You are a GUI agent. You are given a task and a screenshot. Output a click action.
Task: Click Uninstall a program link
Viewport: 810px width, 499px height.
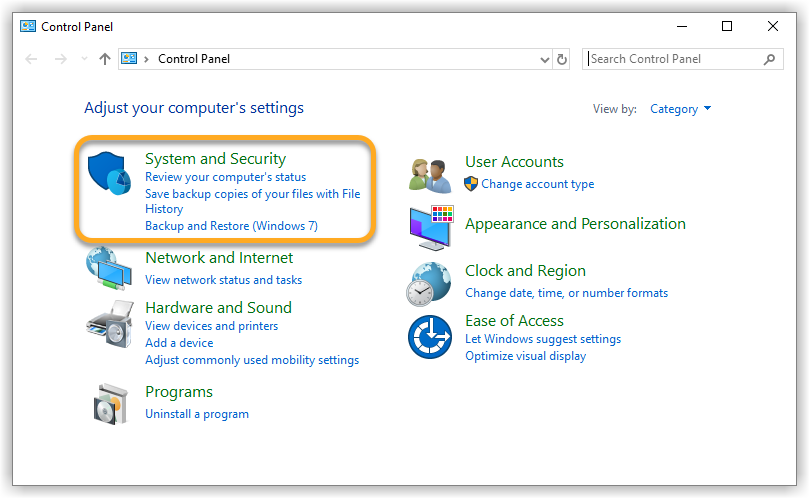tap(197, 414)
